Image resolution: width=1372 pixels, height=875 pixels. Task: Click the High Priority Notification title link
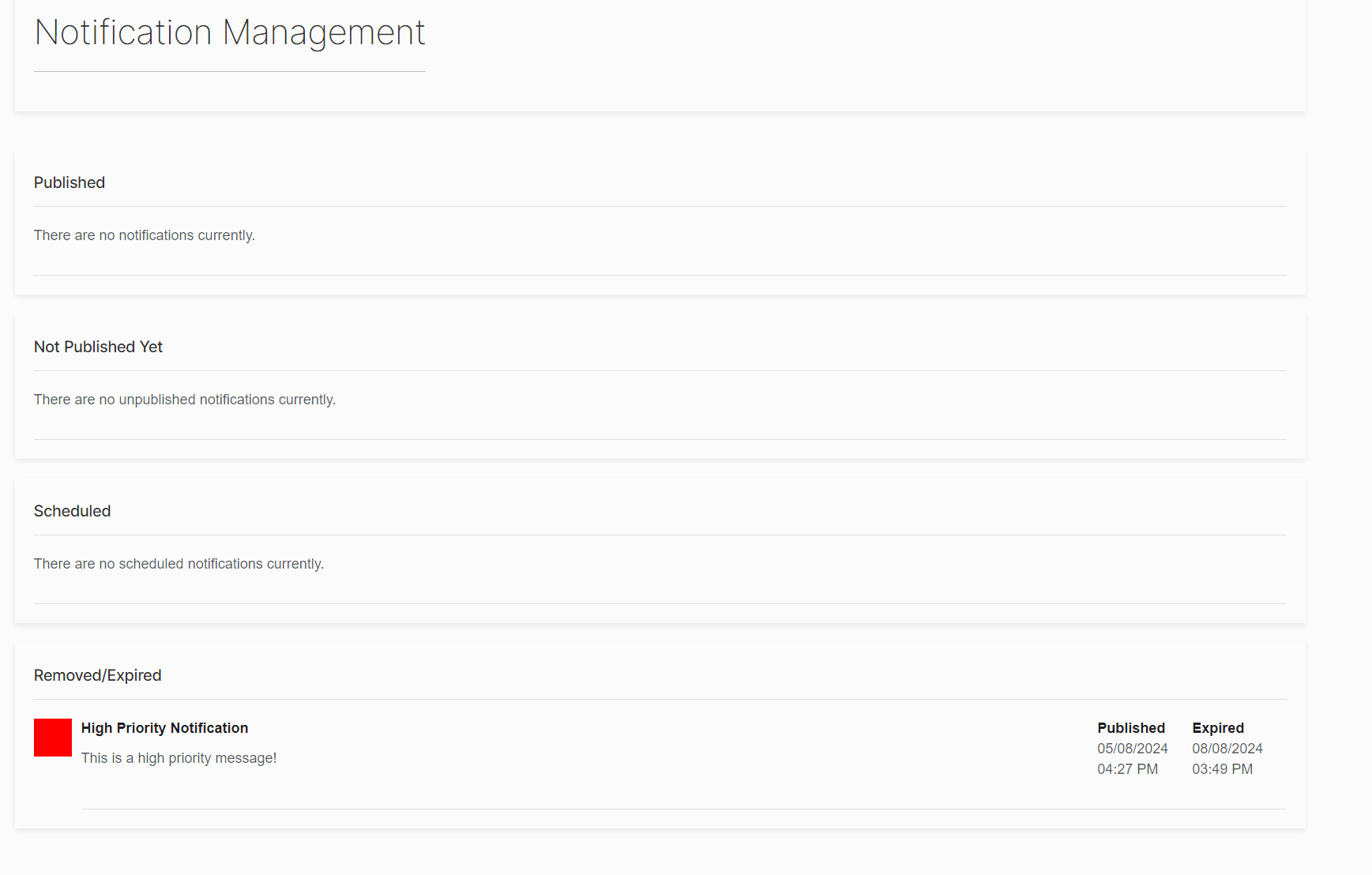point(164,727)
